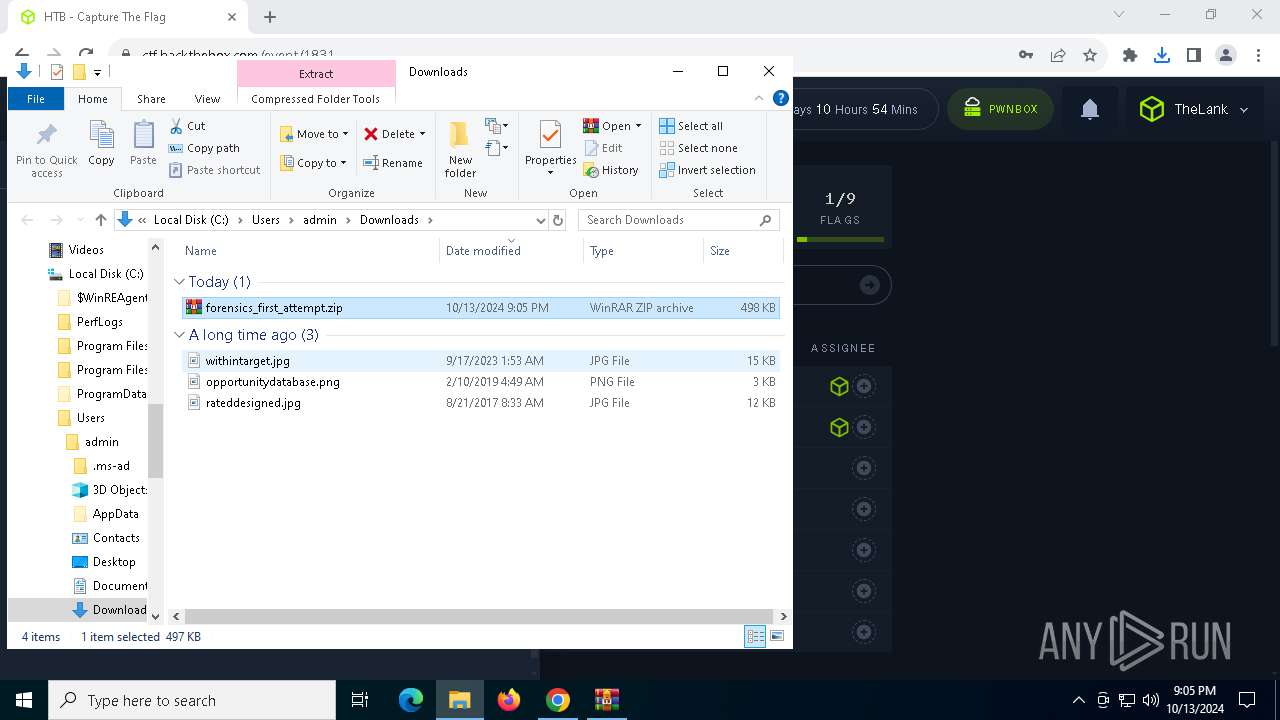This screenshot has height=720, width=1280.
Task: Switch to large thumbnails view icon
Action: click(776, 636)
